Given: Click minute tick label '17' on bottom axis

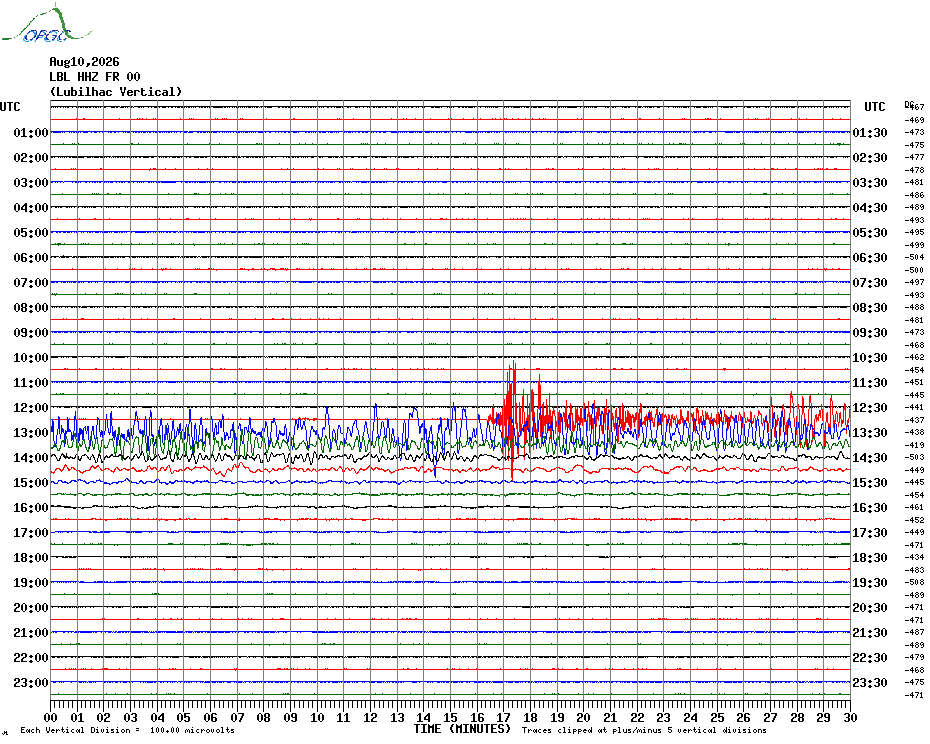Looking at the screenshot, I should 504,717.
